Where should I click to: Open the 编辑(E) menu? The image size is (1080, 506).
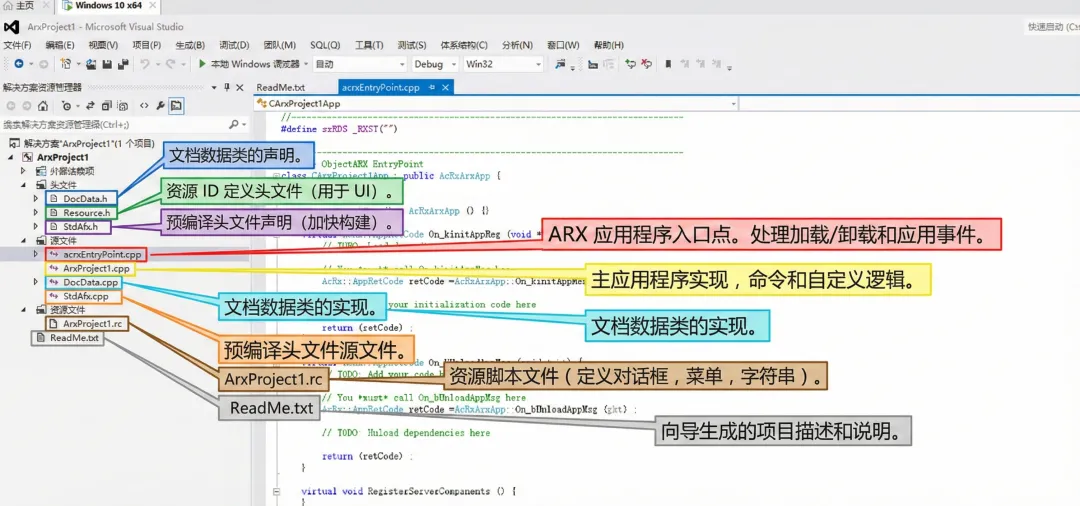pos(60,45)
